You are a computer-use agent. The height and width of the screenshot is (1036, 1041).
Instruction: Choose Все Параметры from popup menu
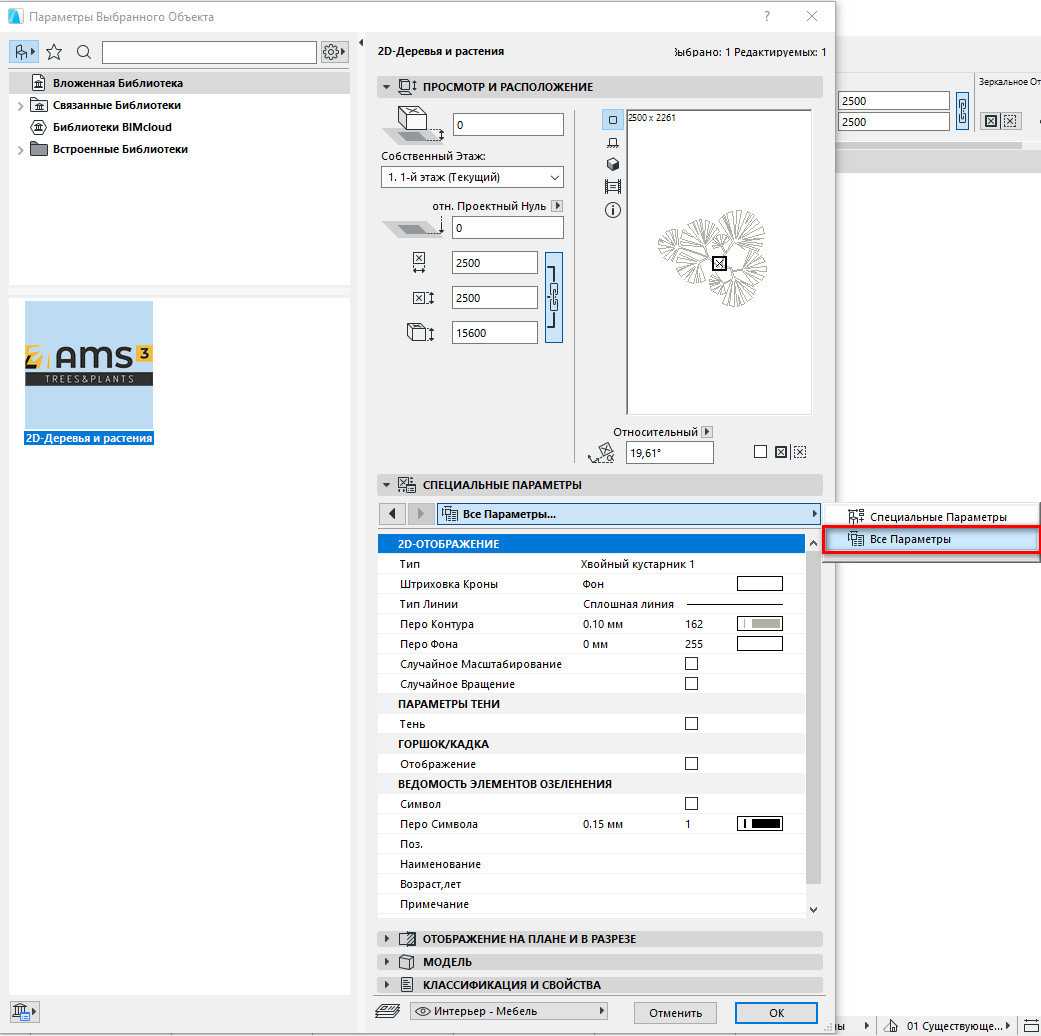coord(930,539)
